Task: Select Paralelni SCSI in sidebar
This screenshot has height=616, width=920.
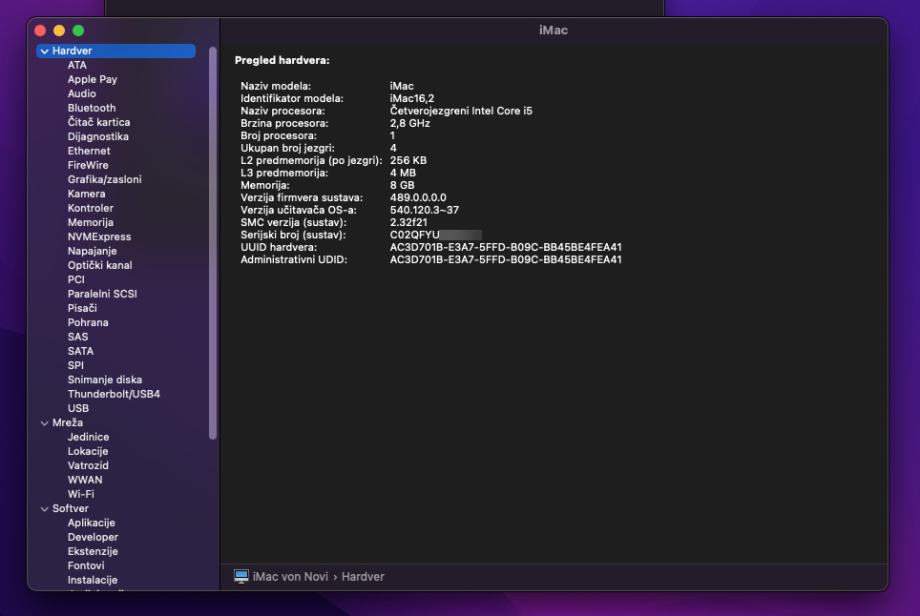Action: coord(102,294)
